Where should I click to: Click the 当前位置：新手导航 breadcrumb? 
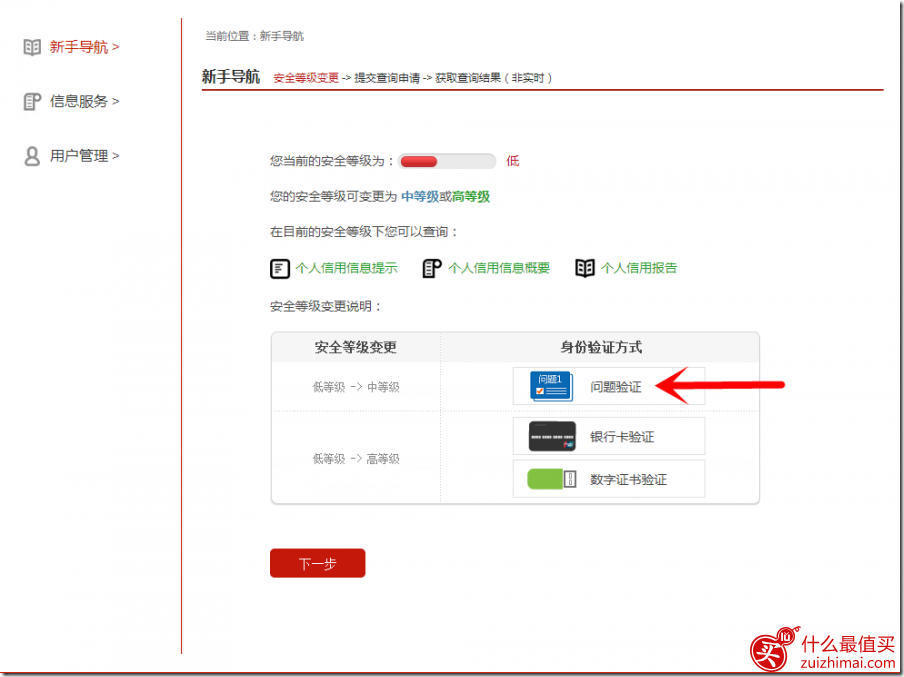pos(254,36)
